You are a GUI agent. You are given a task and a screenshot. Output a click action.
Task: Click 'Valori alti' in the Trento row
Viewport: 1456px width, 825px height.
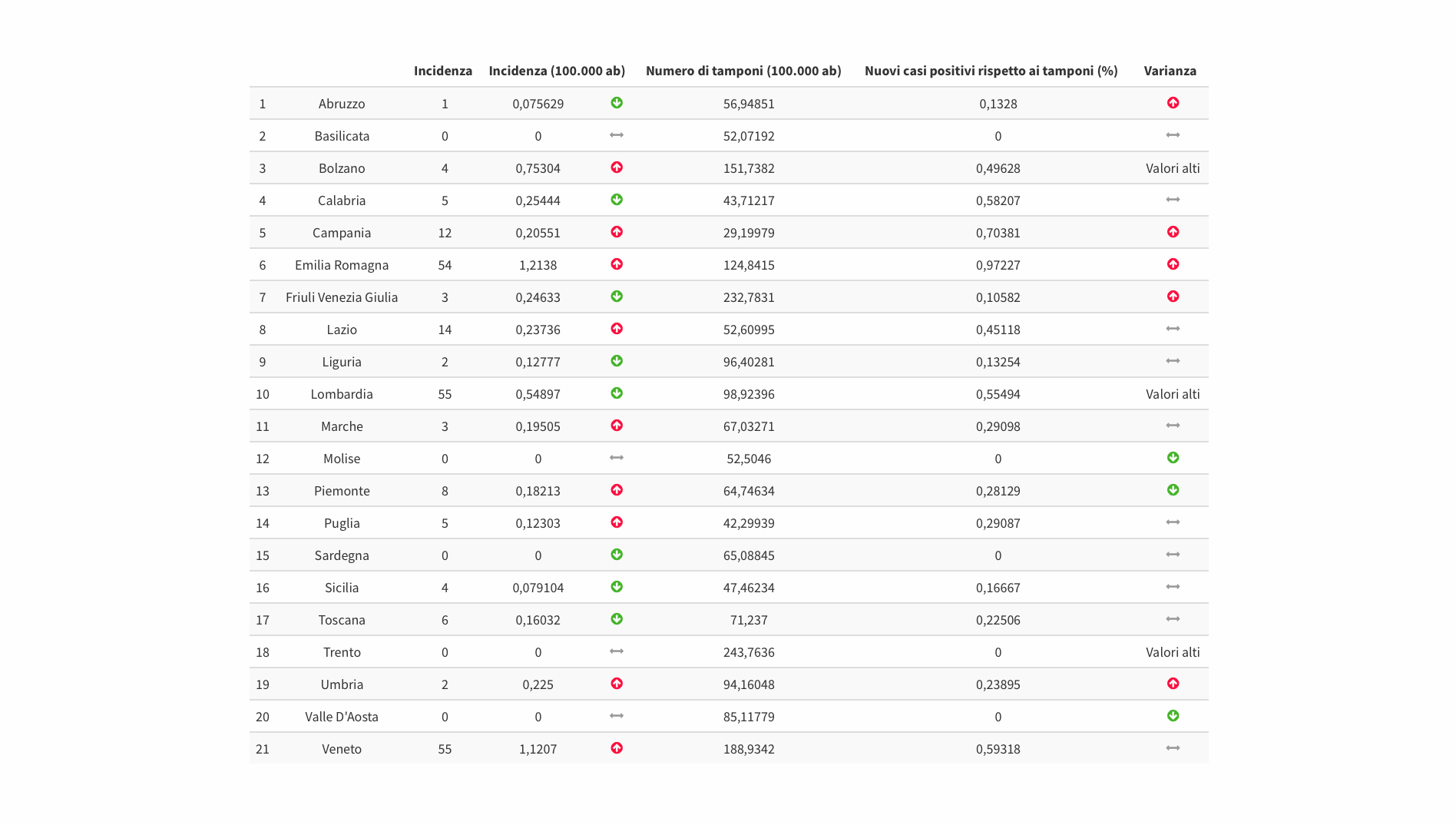(x=1172, y=652)
